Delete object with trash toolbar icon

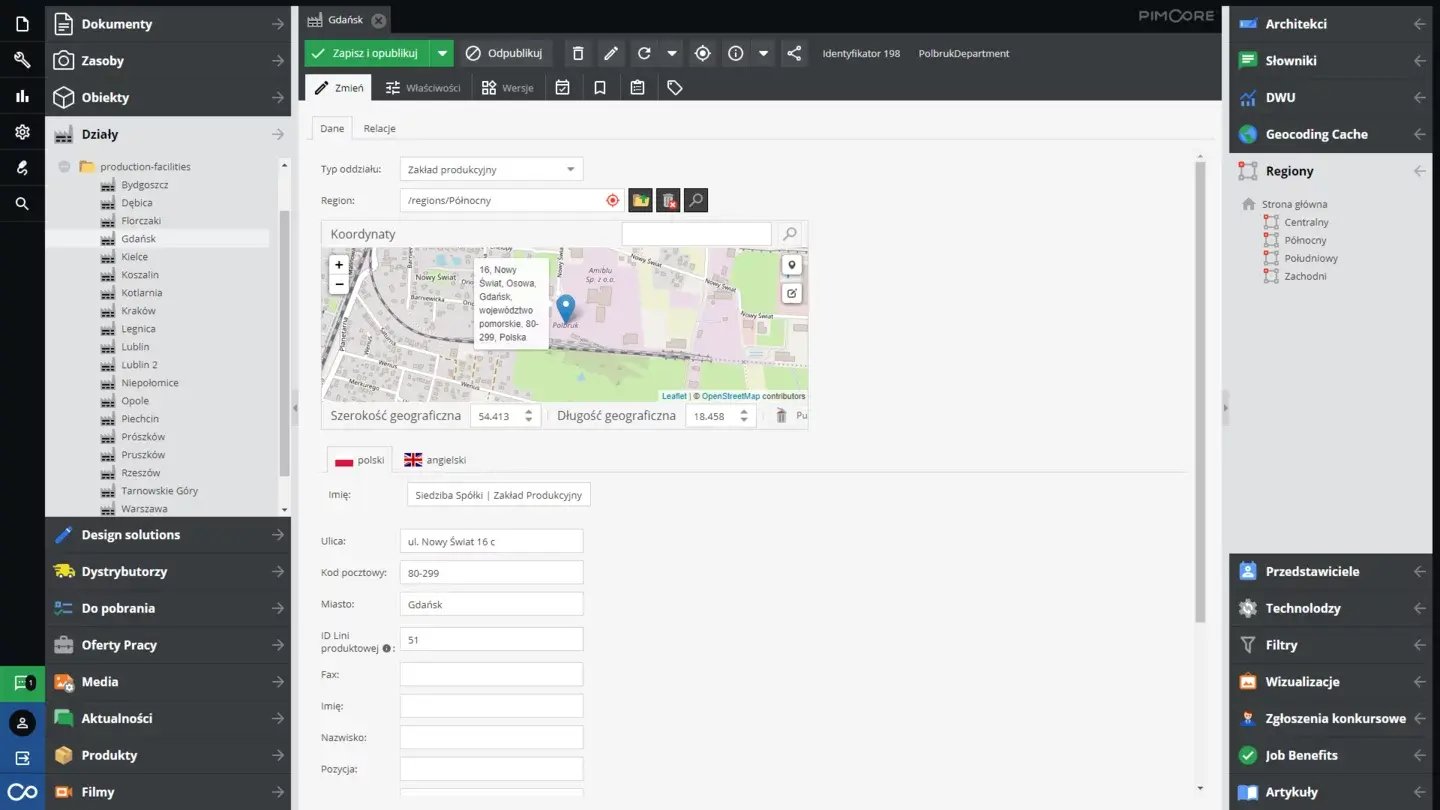578,53
